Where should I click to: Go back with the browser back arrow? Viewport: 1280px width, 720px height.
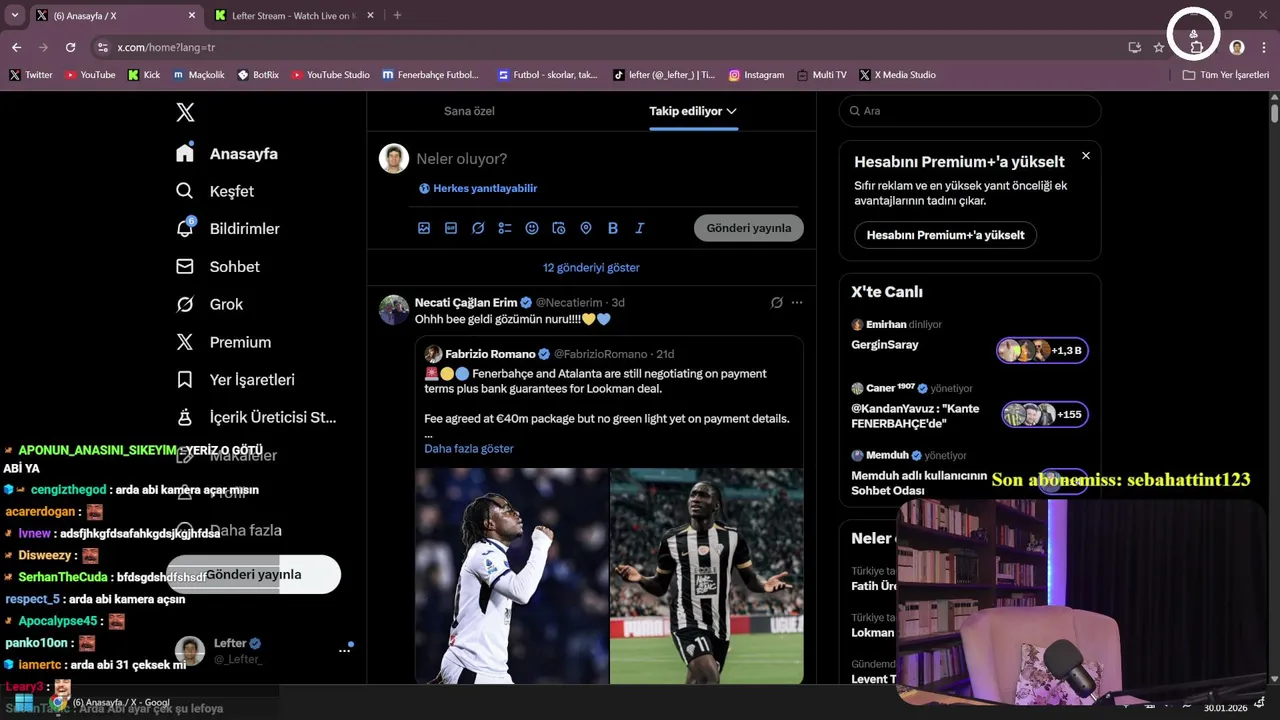pos(16,47)
